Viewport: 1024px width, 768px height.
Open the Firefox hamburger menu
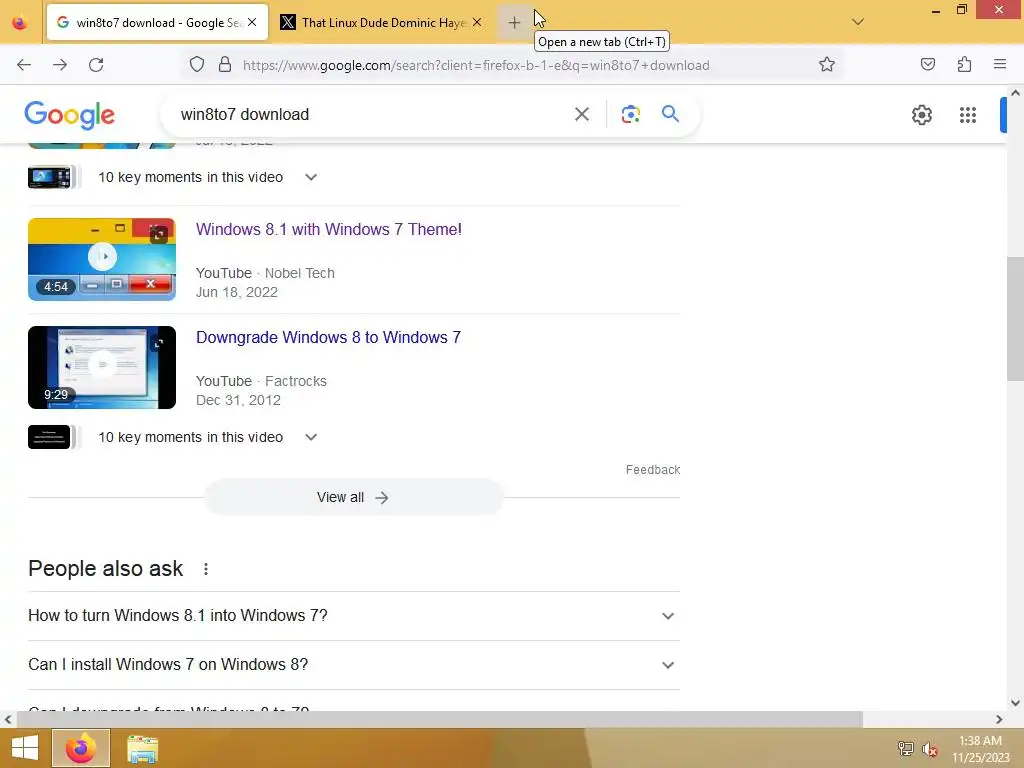point(1000,65)
